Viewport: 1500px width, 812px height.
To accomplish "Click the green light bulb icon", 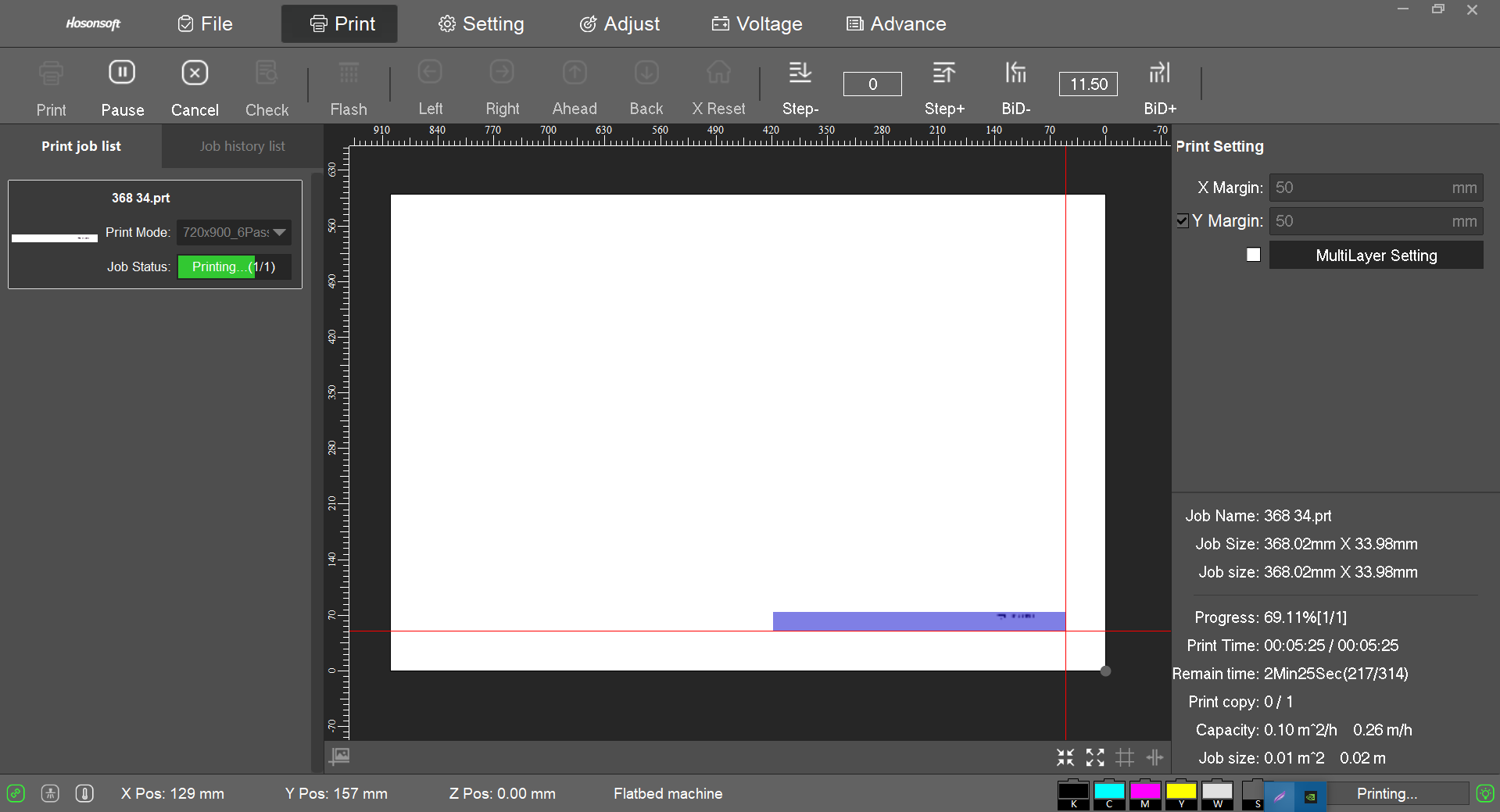I will [1484, 793].
